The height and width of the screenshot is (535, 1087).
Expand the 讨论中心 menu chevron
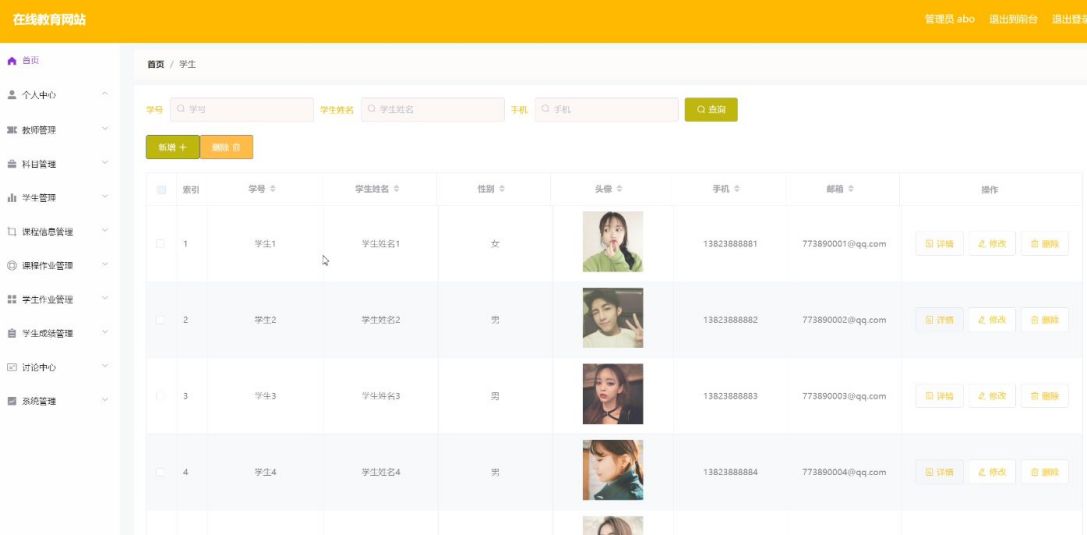click(105, 366)
